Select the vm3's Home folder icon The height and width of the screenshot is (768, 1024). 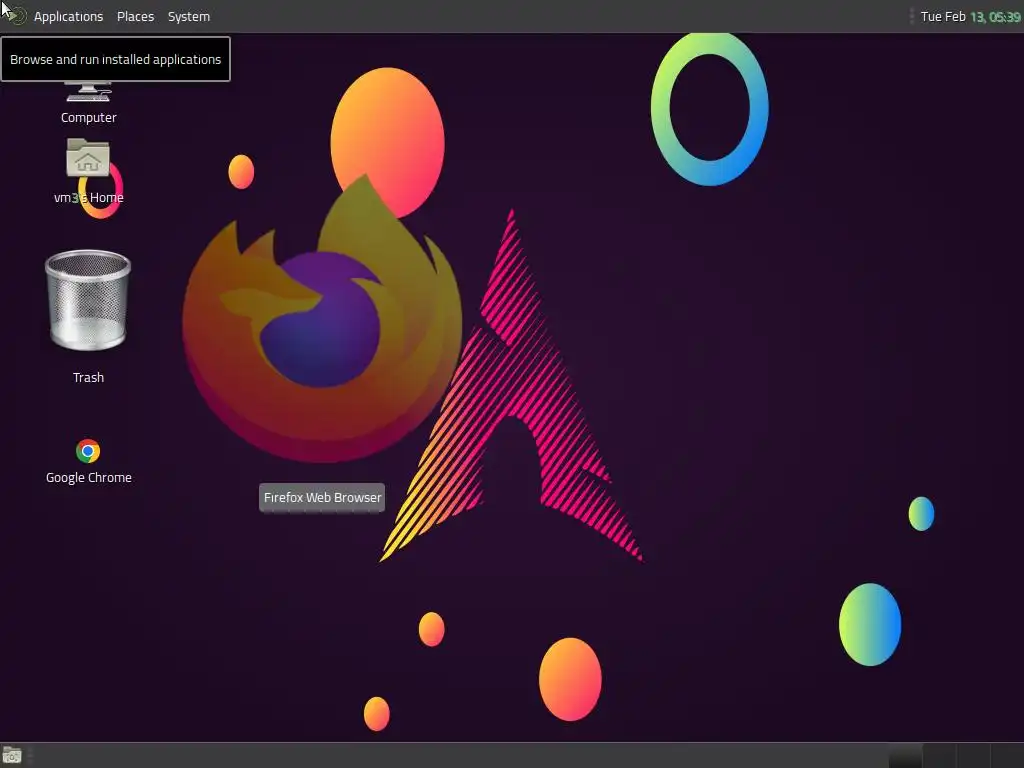click(x=88, y=171)
